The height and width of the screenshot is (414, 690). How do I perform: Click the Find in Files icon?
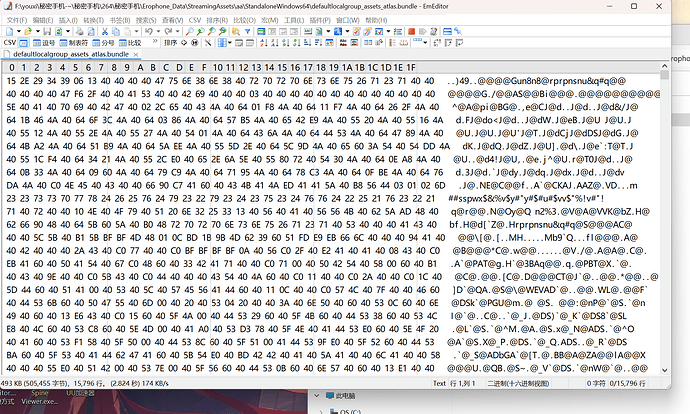pyautogui.click(x=236, y=31)
